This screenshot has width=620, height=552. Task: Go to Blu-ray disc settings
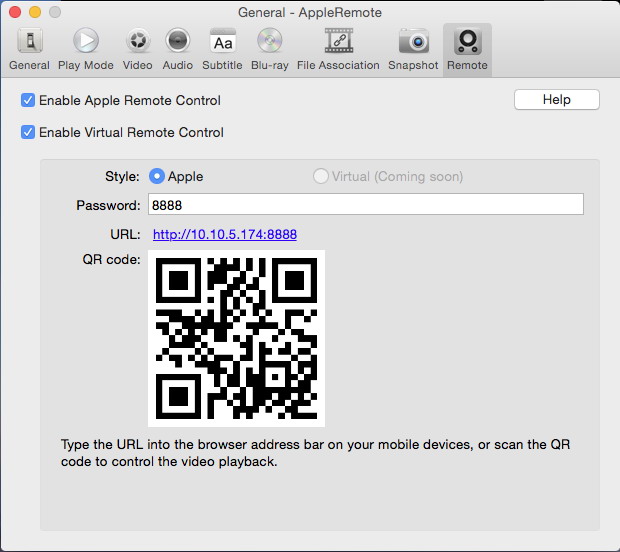coord(269,49)
